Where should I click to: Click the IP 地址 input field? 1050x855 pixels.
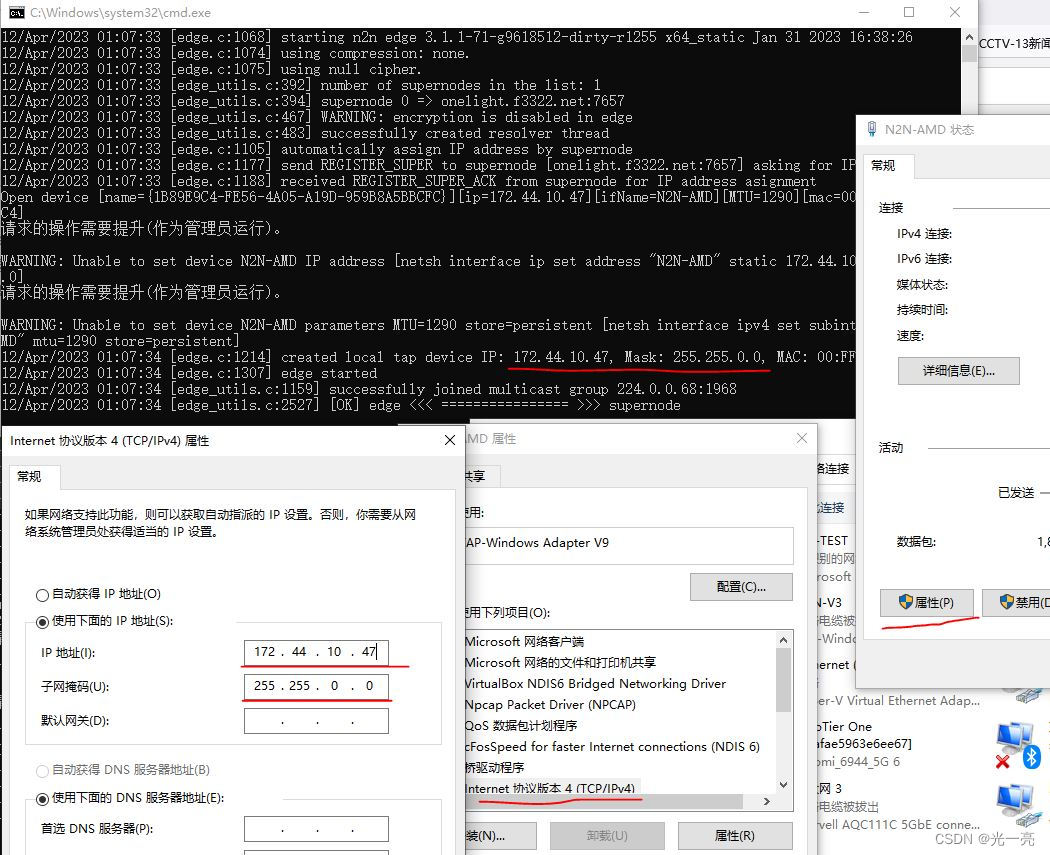click(x=316, y=652)
